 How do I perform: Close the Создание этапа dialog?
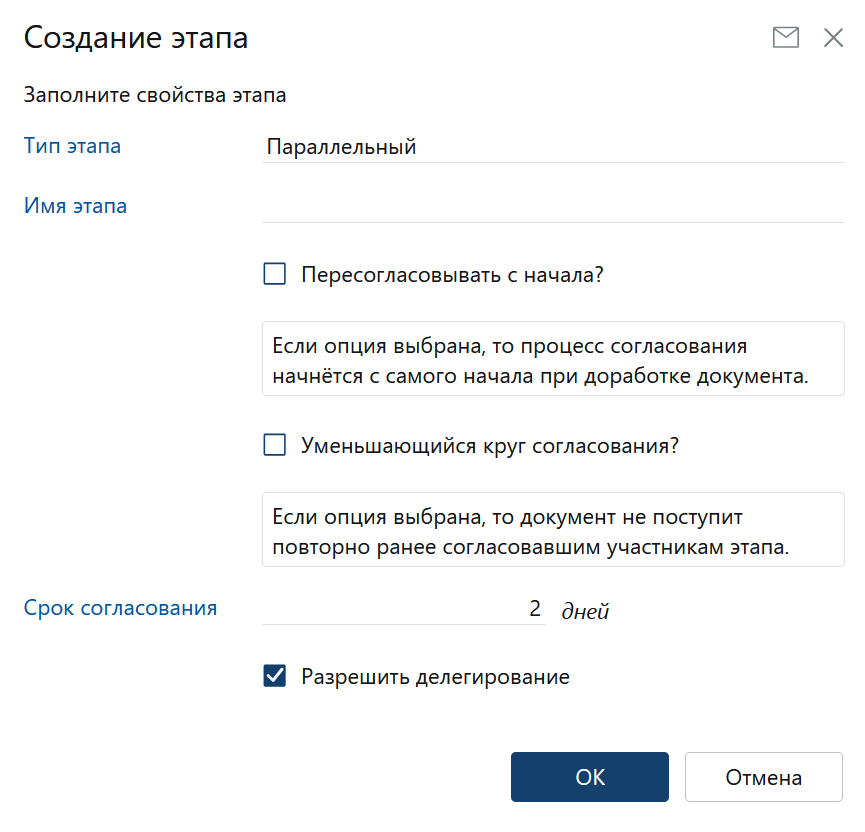click(833, 38)
